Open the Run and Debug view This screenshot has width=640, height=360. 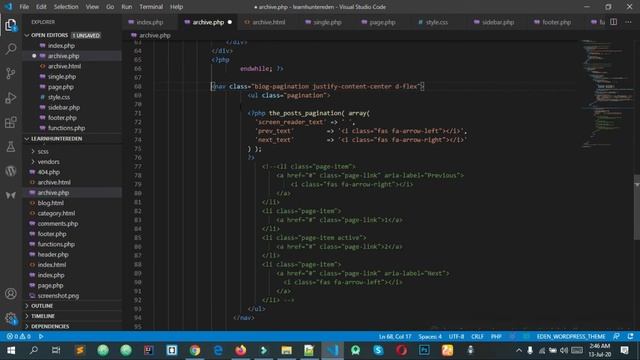(x=11, y=98)
